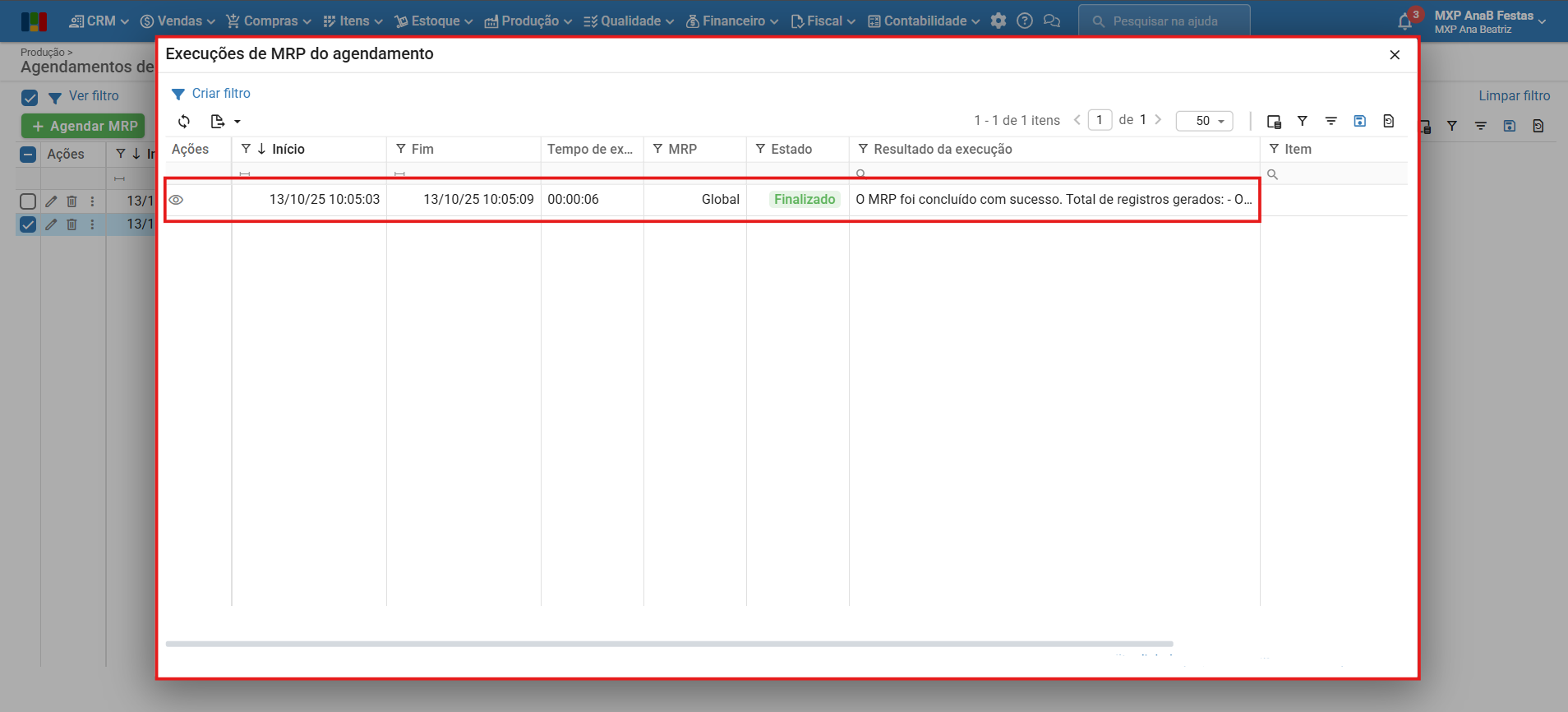The height and width of the screenshot is (712, 1568).
Task: Filter the MRP column
Action: coord(658,149)
